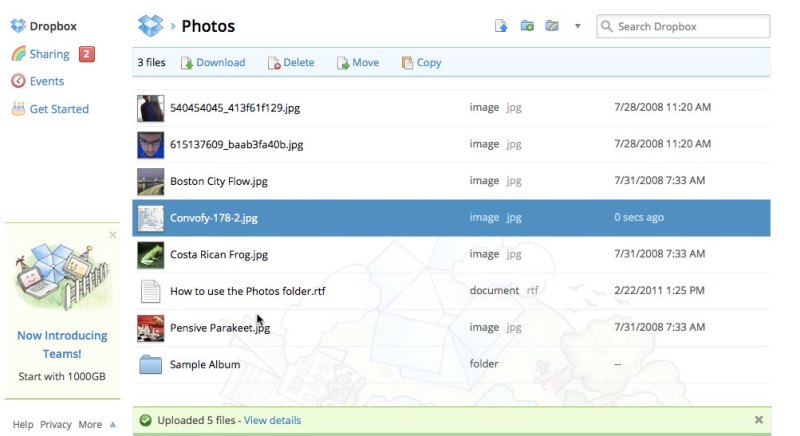Click in the Search Dropbox field
800x436 pixels.
692,26
